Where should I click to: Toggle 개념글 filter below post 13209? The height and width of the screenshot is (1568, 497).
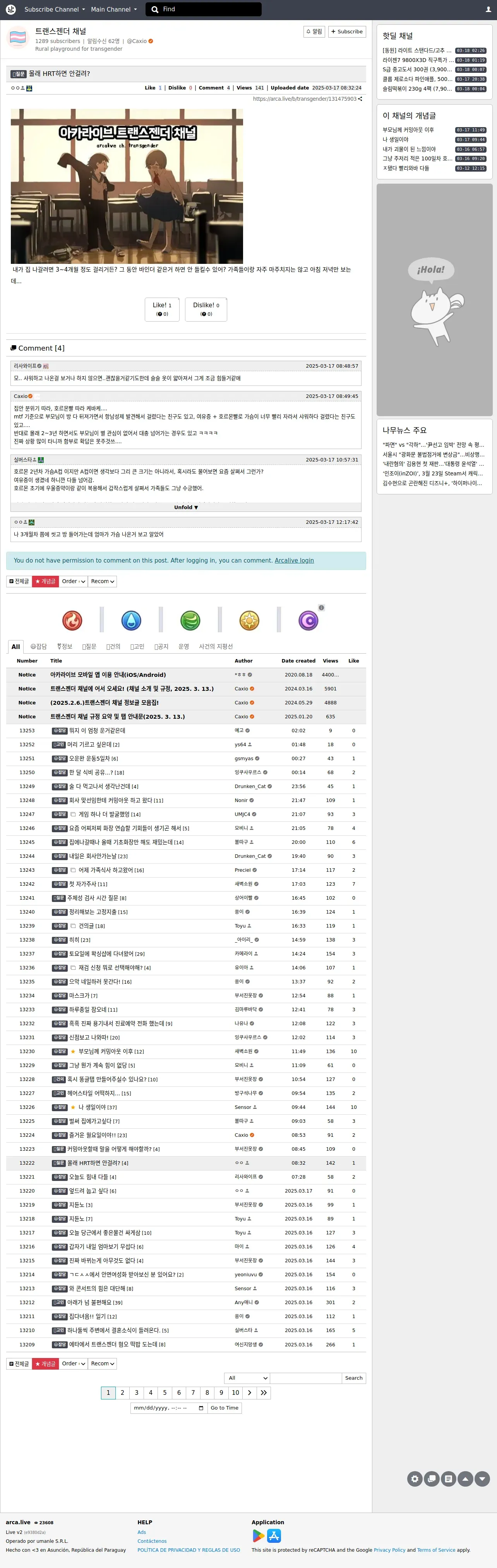click(x=45, y=1363)
